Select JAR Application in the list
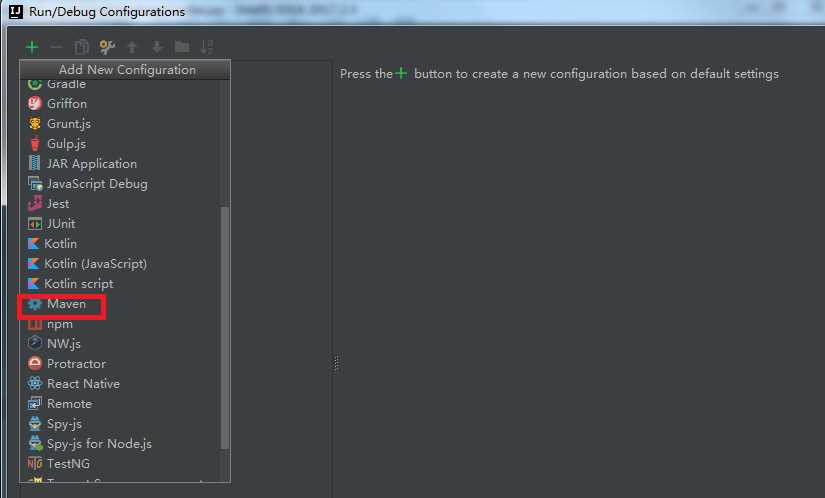The image size is (825, 498). (92, 164)
